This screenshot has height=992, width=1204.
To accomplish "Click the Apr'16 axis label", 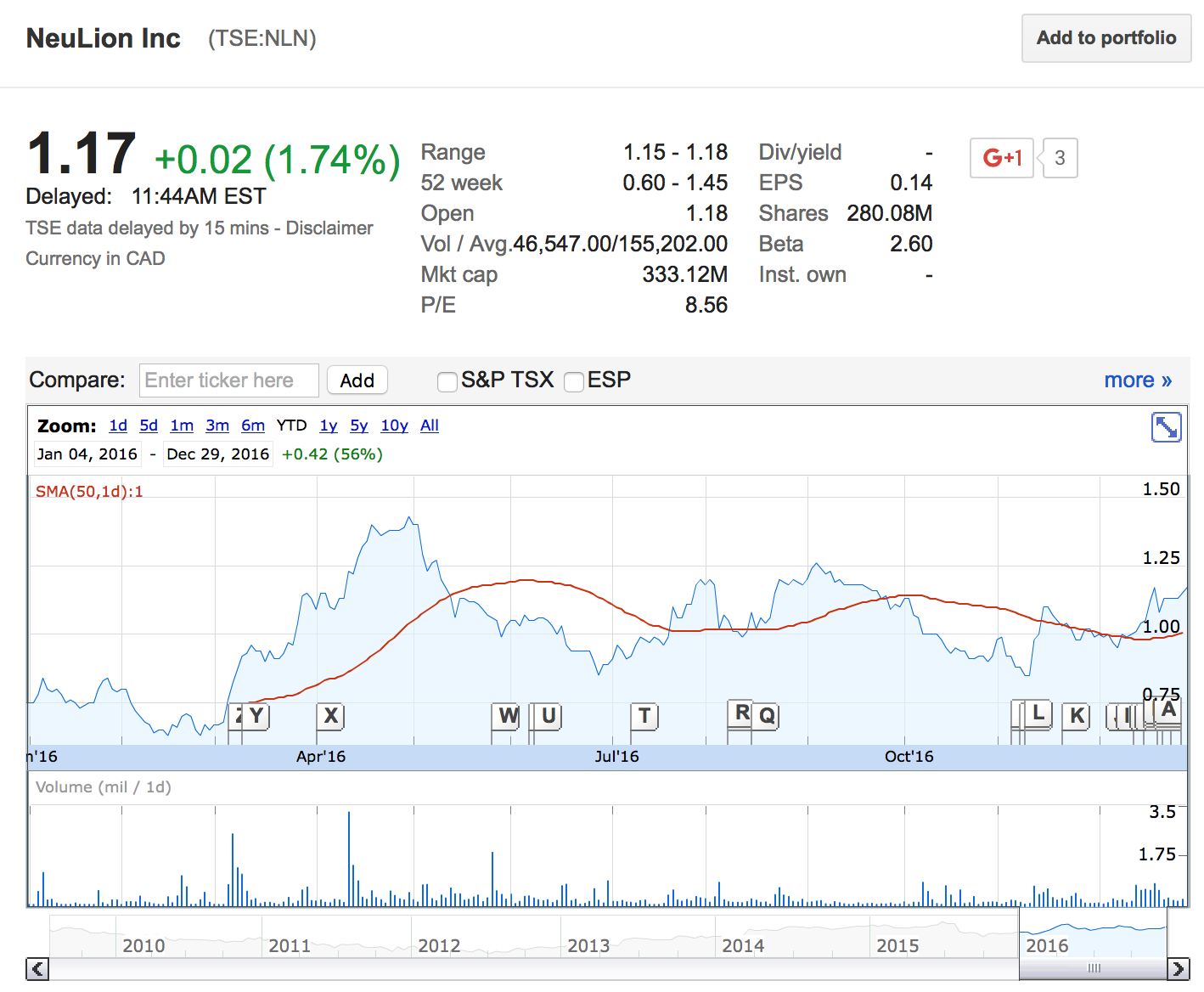I will coord(321,757).
